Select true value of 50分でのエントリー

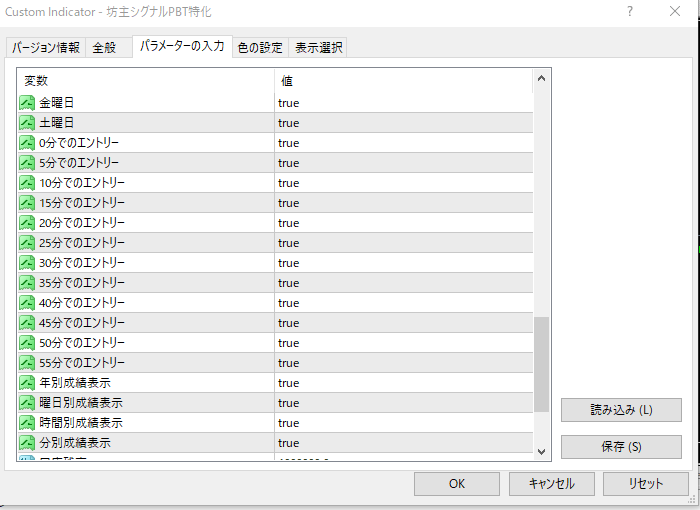click(x=288, y=343)
